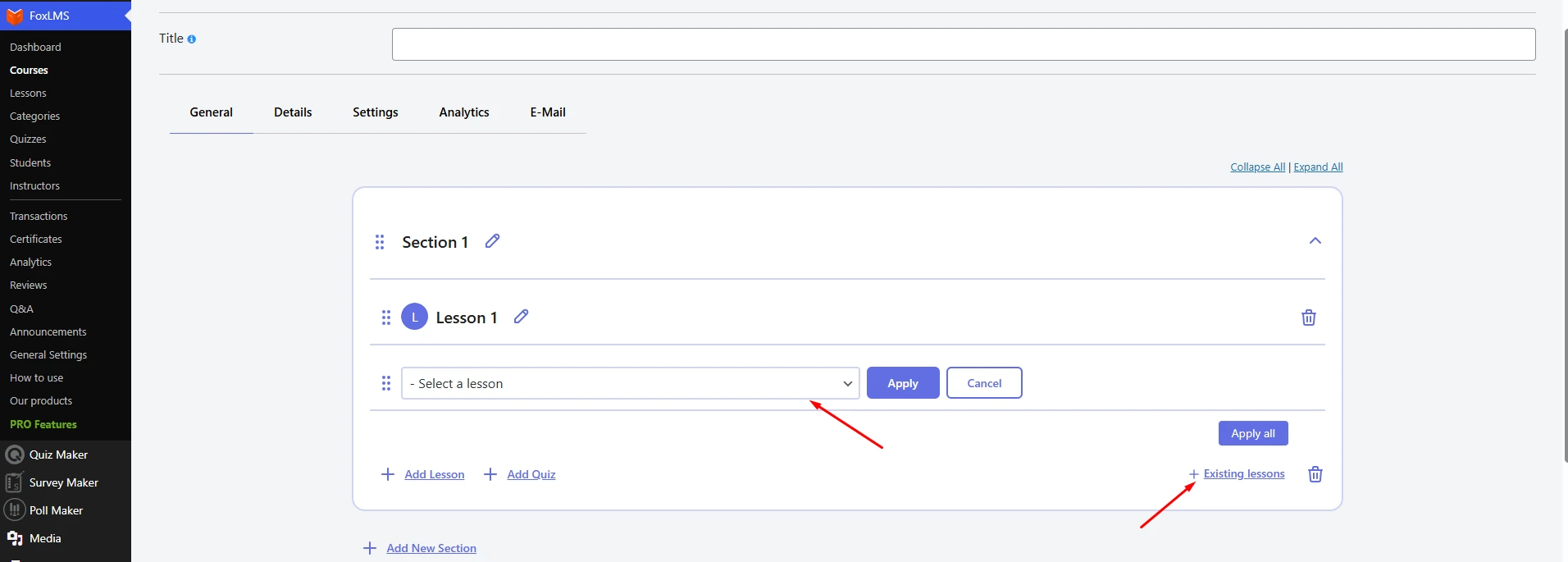Delete Lesson 1 using its trash icon

(1308, 318)
